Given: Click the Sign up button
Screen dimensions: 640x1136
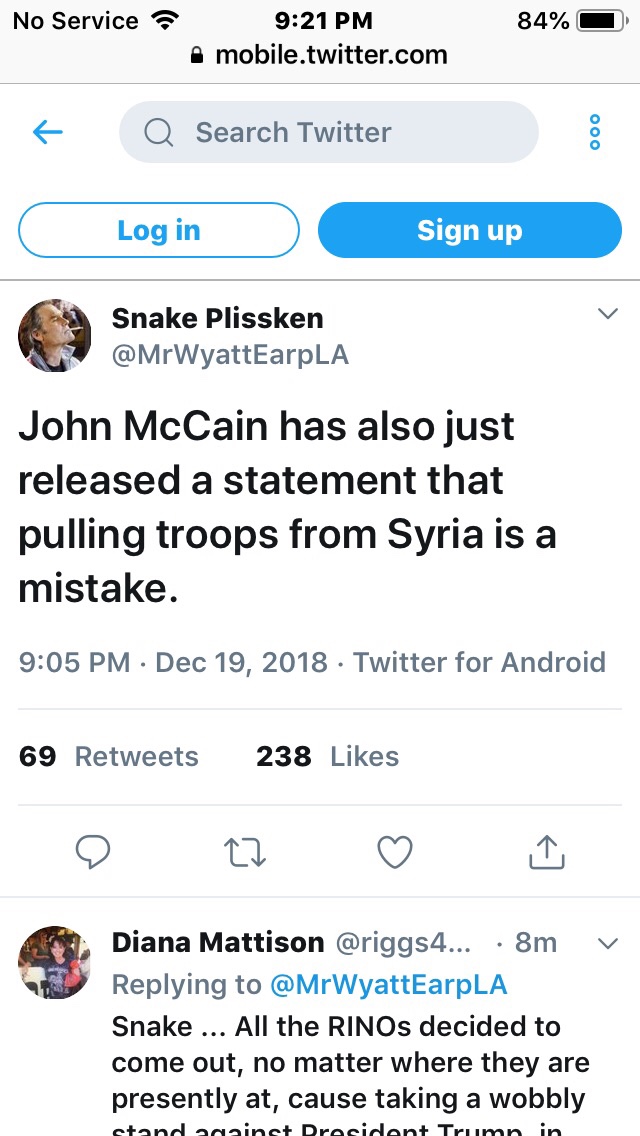Looking at the screenshot, I should (x=470, y=230).
